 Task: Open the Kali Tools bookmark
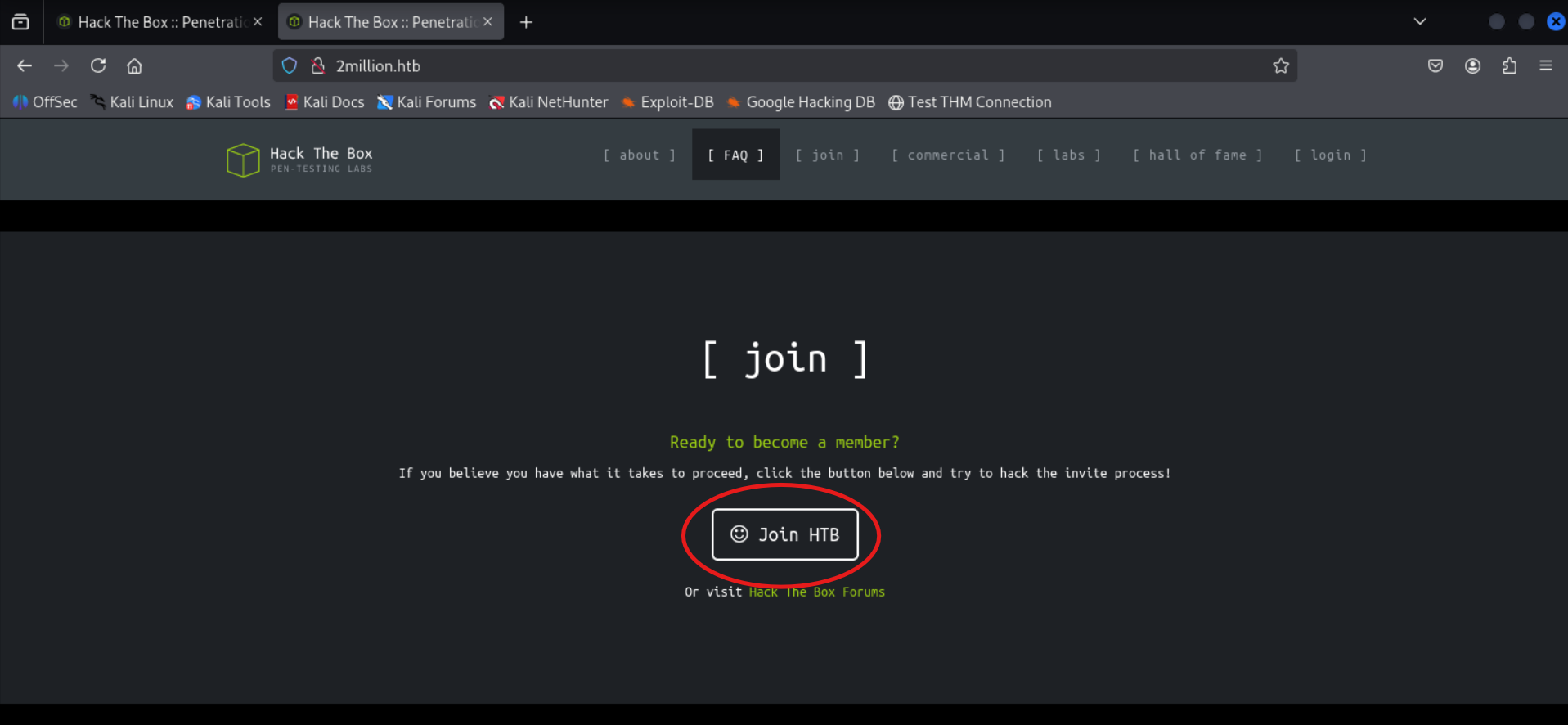[x=228, y=102]
